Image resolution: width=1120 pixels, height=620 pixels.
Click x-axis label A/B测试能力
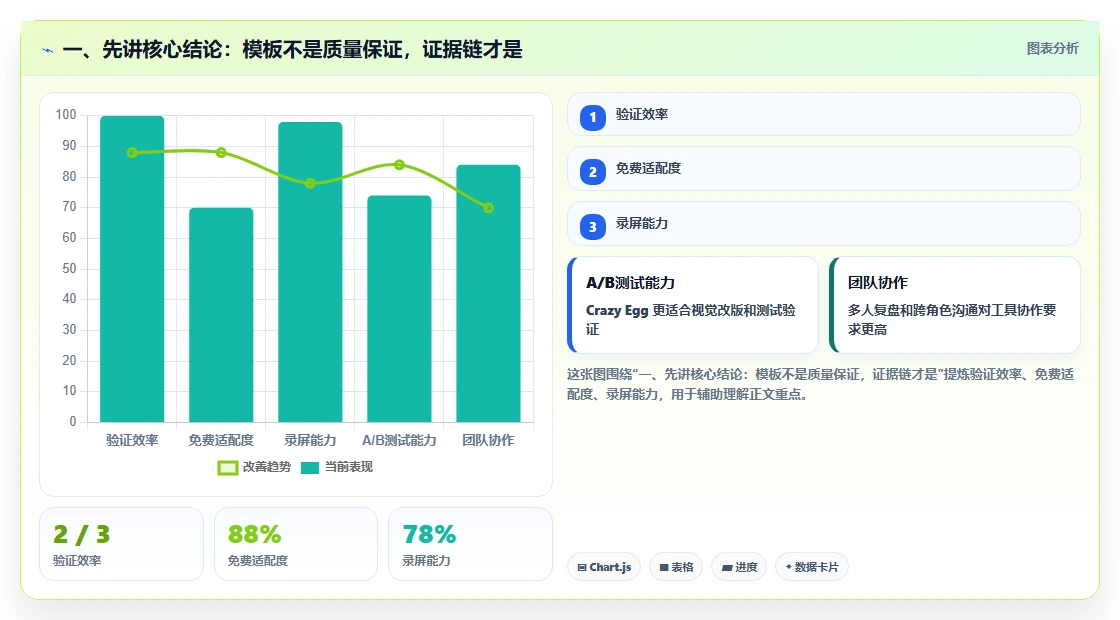[399, 440]
